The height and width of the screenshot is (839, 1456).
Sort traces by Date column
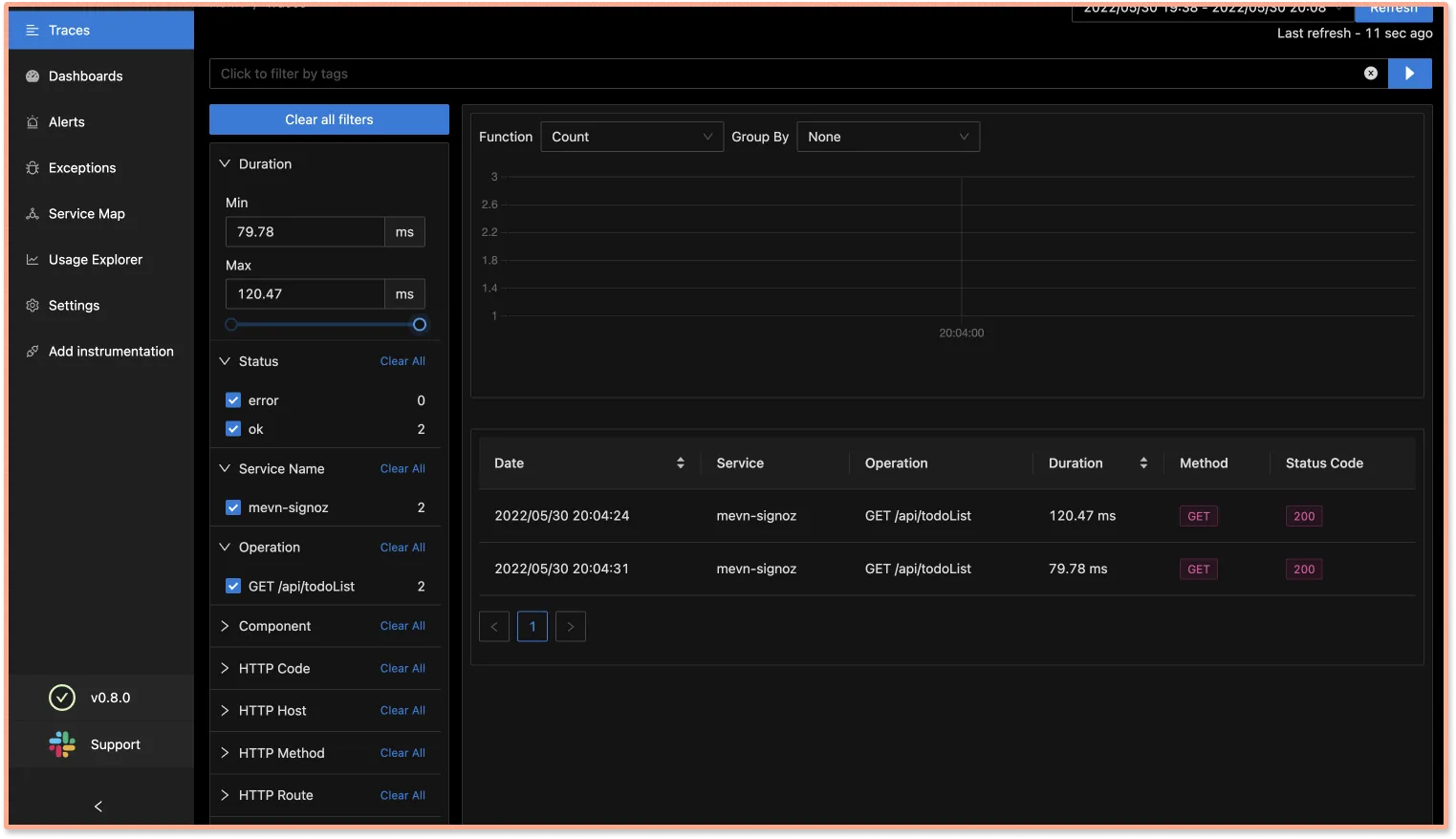[681, 463]
